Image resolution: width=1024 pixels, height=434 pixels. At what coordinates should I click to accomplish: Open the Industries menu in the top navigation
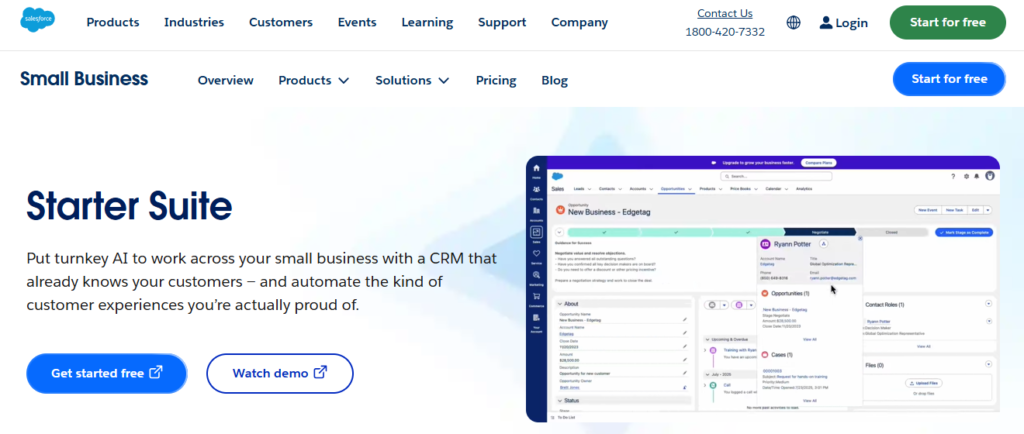tap(194, 22)
